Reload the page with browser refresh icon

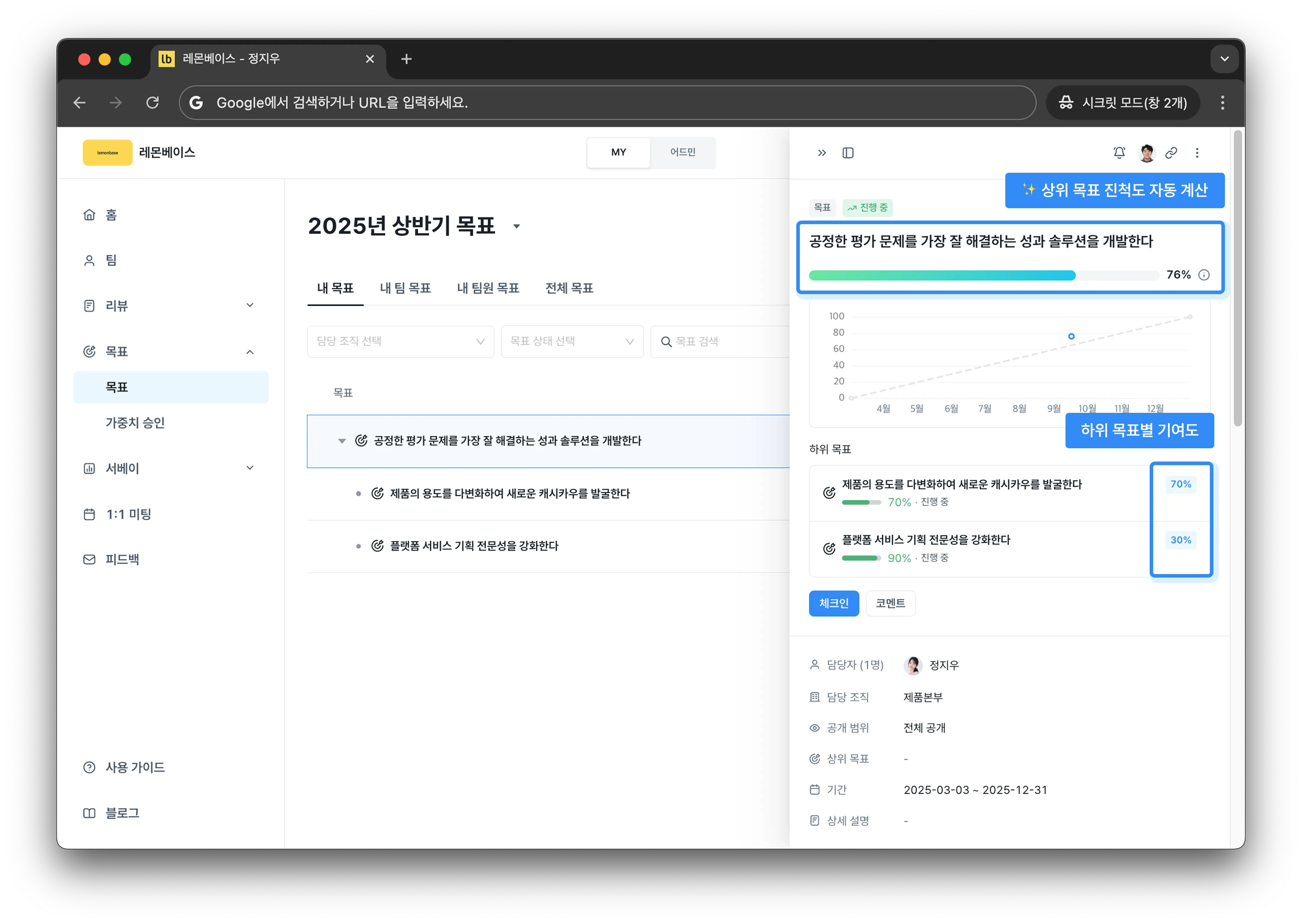[152, 102]
